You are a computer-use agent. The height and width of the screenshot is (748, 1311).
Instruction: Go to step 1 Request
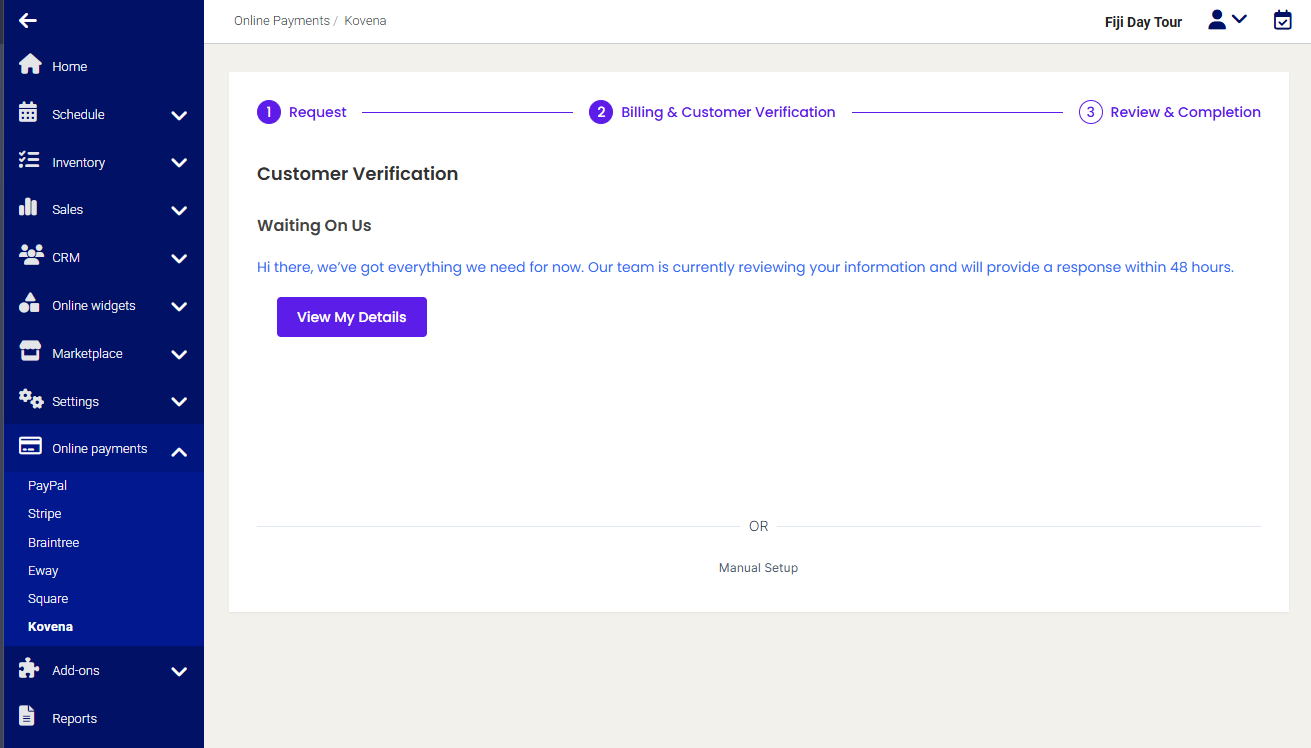coord(302,112)
